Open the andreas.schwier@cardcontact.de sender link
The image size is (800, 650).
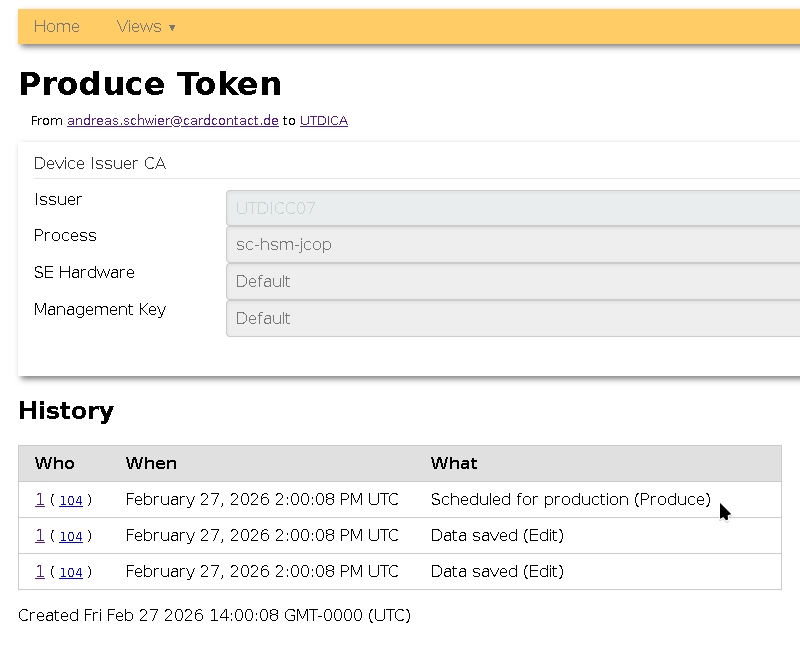172,120
